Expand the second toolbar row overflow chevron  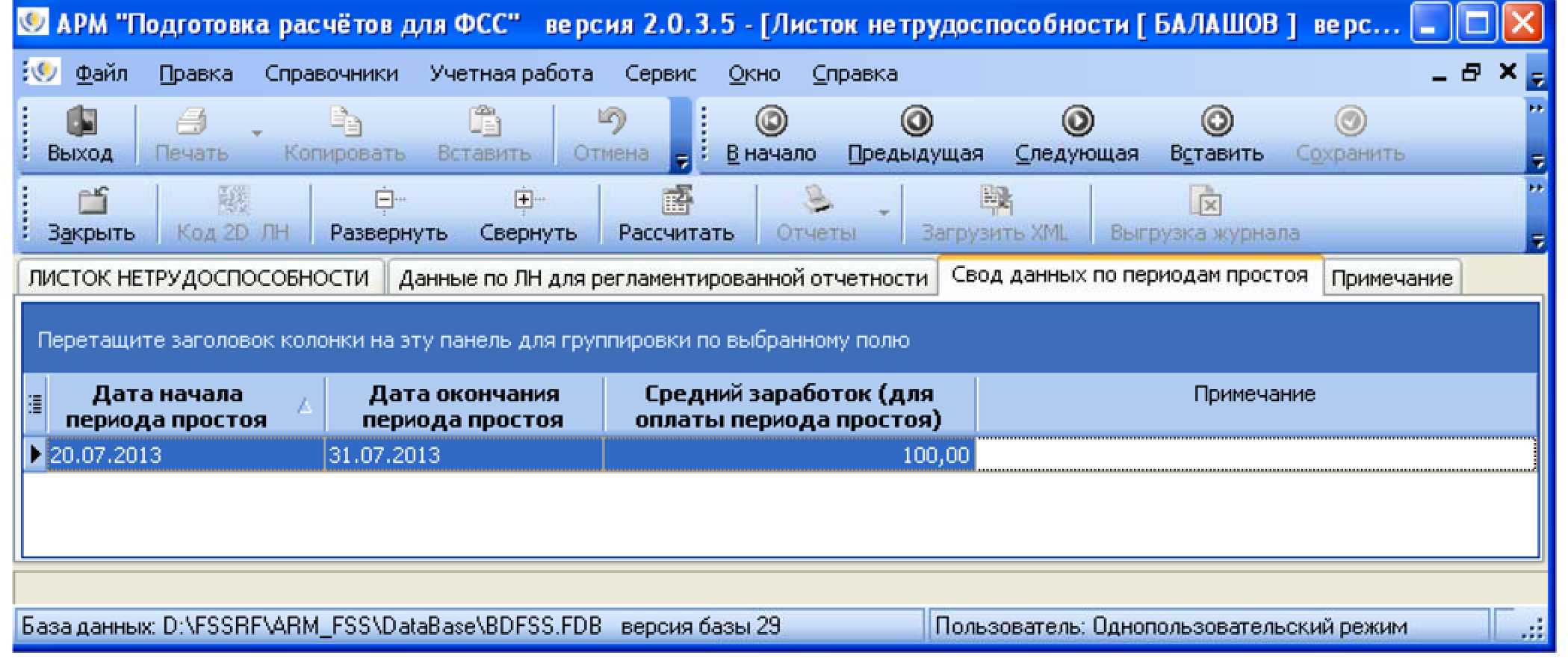1537,189
